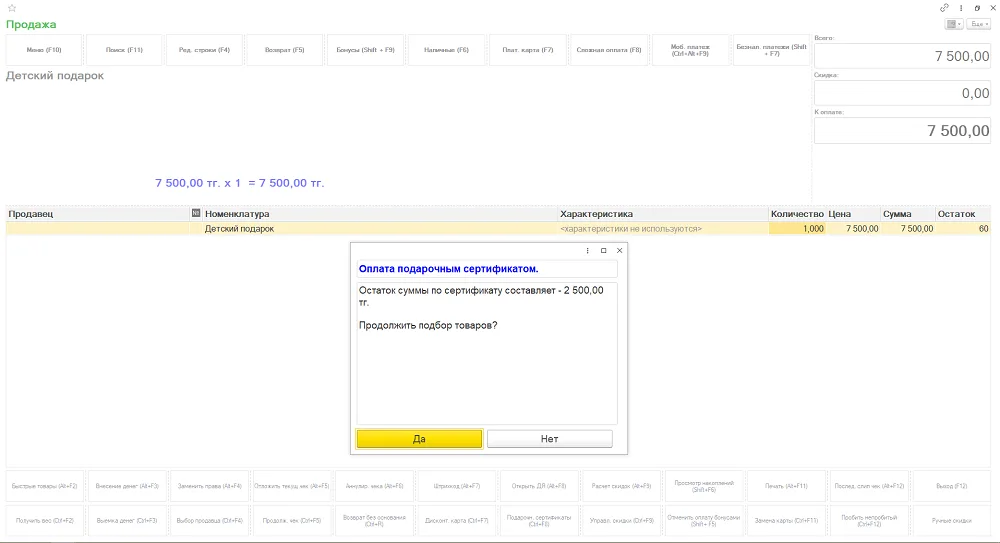Click Отменить оплату бонусами (Shift+F5)

tap(704, 521)
